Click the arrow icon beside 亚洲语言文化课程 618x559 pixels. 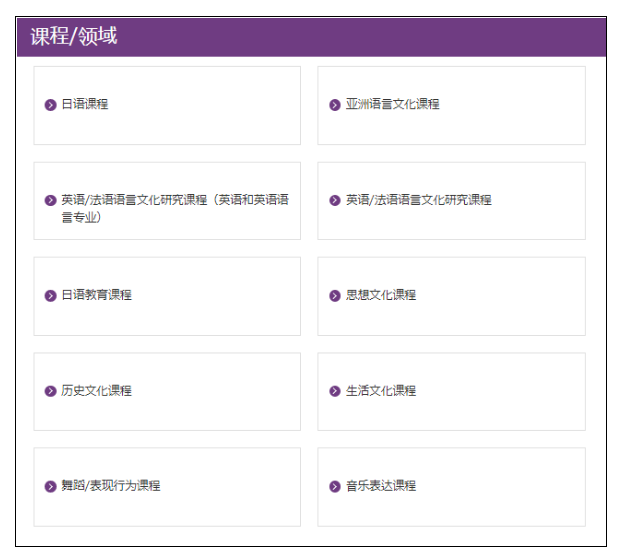tap(335, 105)
